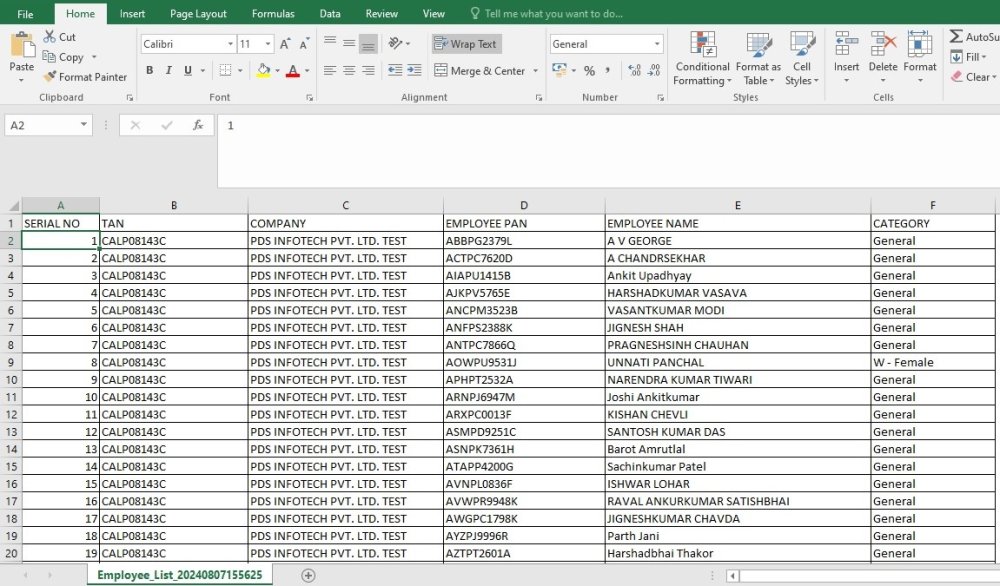This screenshot has width=1000, height=586.
Task: Click Increase Decimal
Action: [x=634, y=70]
